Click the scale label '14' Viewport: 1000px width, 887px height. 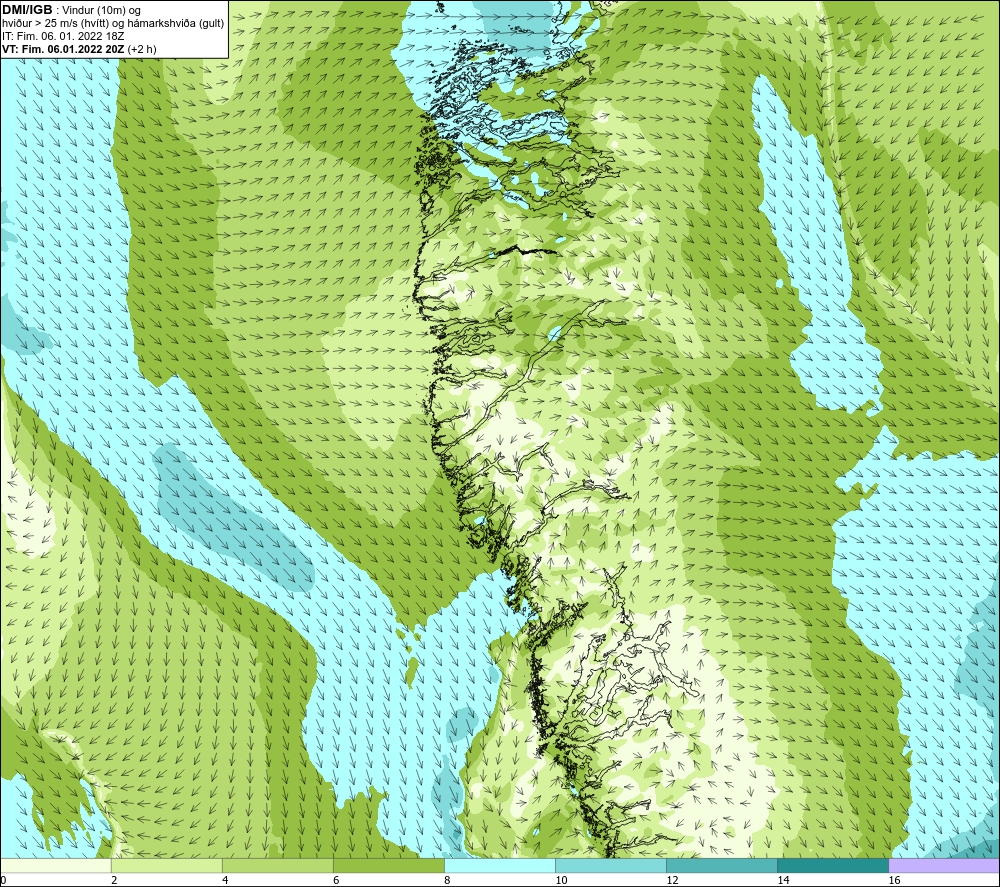coord(783,881)
